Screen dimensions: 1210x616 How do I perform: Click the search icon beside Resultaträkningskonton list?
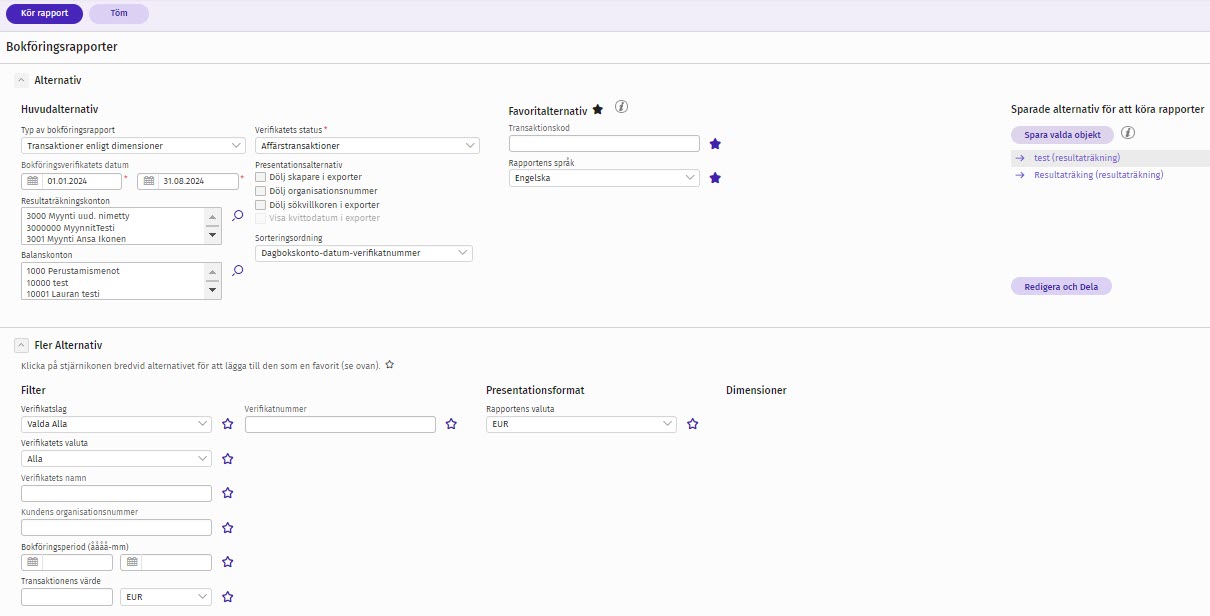(238, 215)
